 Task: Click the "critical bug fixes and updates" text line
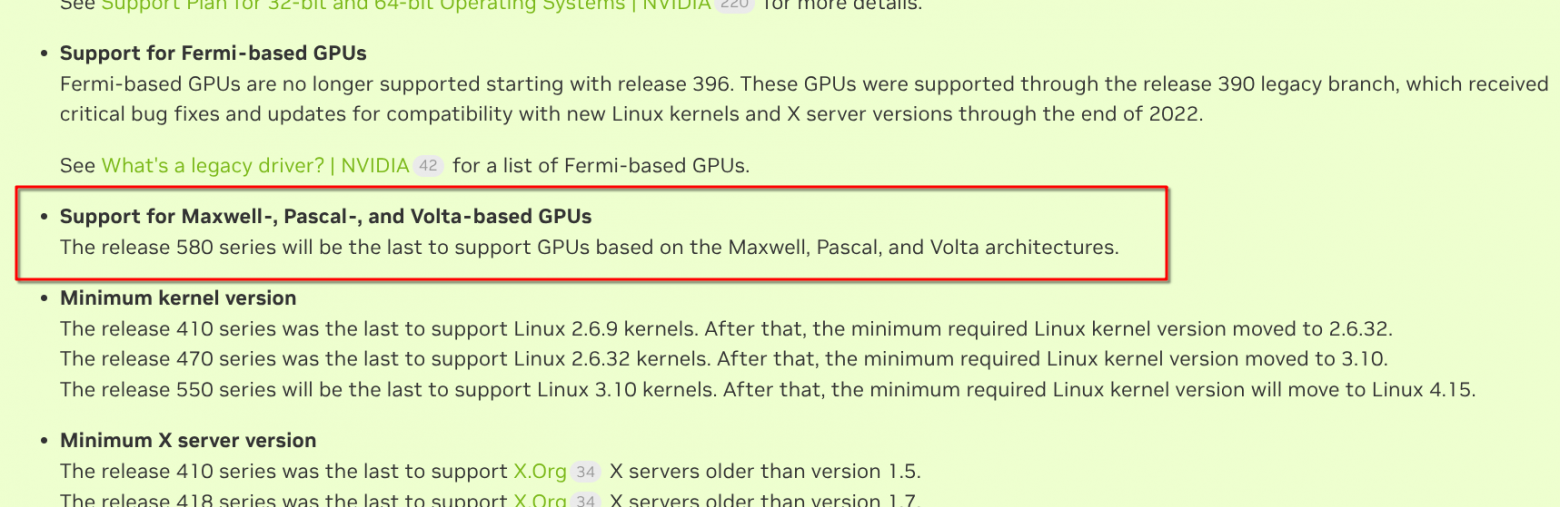click(x=632, y=113)
